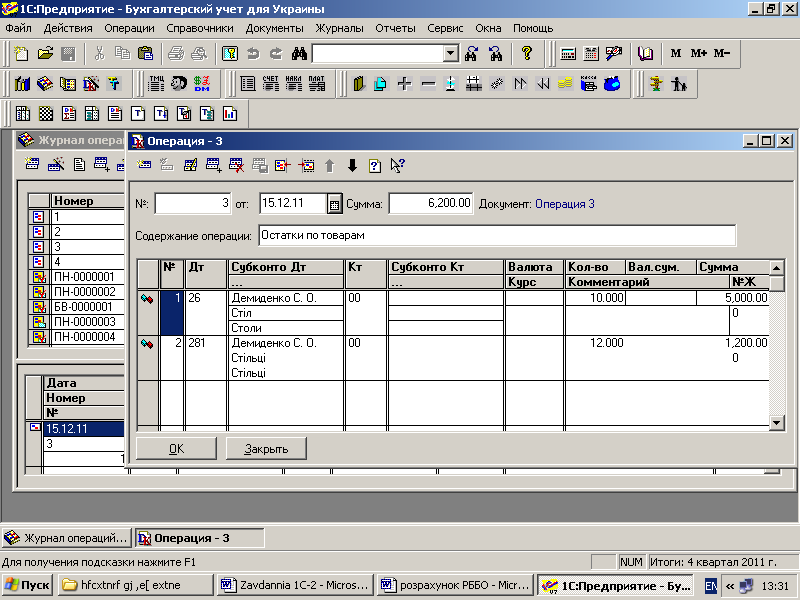Open the yellow question mark Help icon

[527, 54]
